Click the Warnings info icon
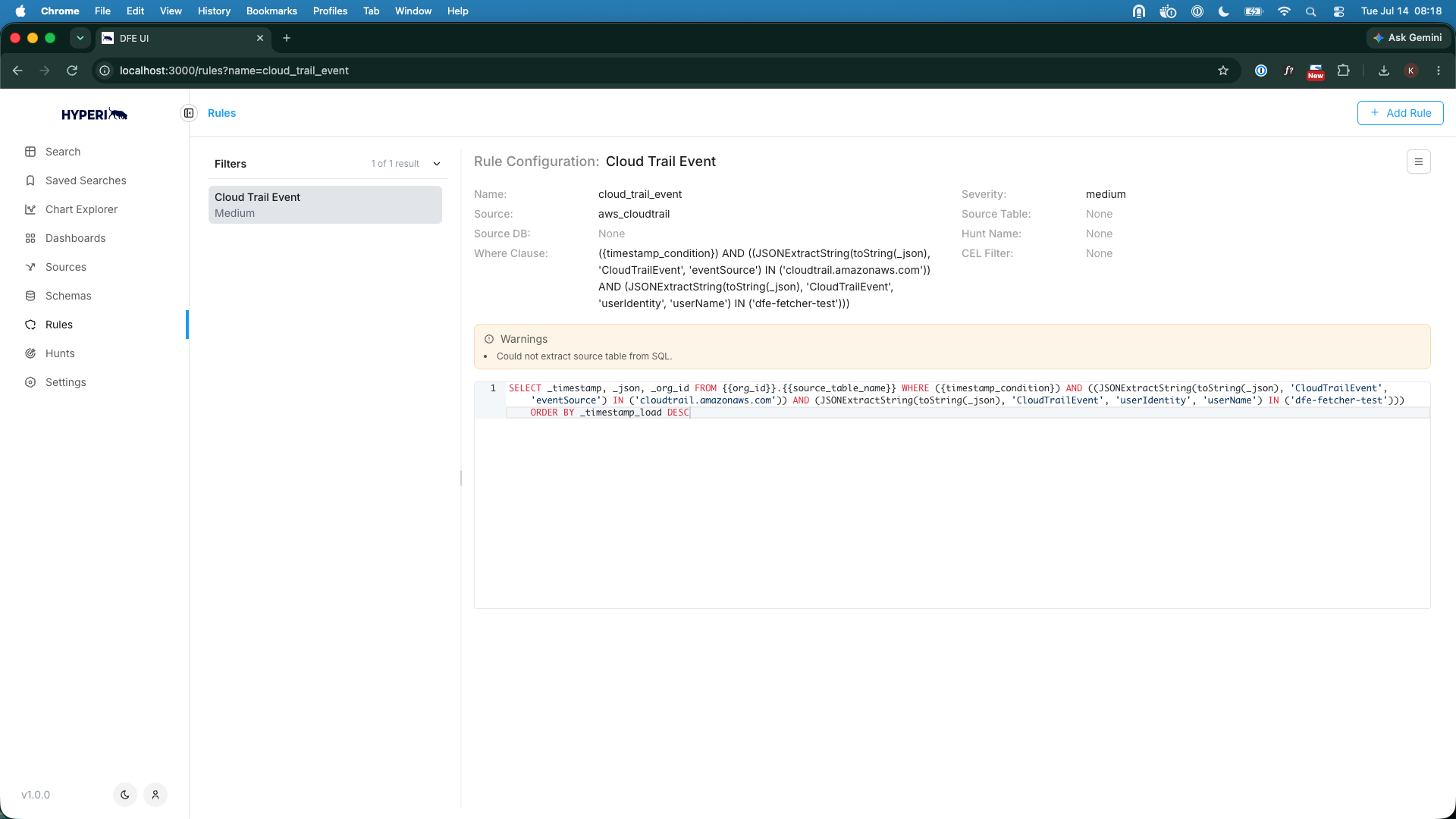This screenshot has height=819, width=1456. [489, 339]
